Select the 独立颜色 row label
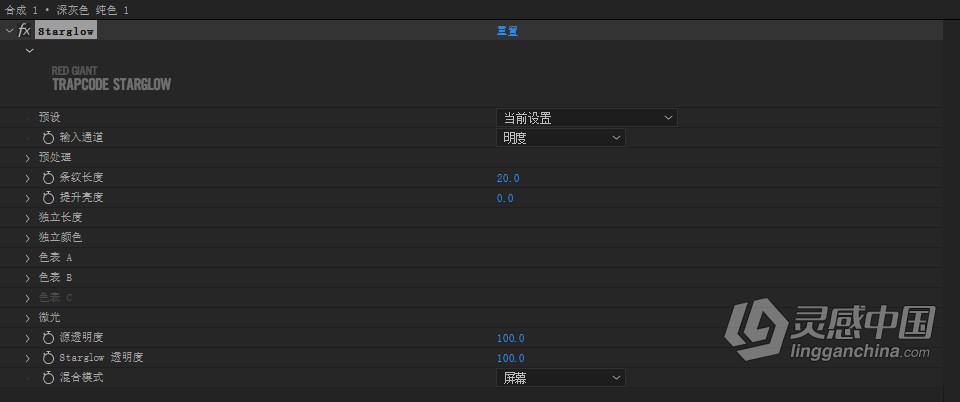 60,238
